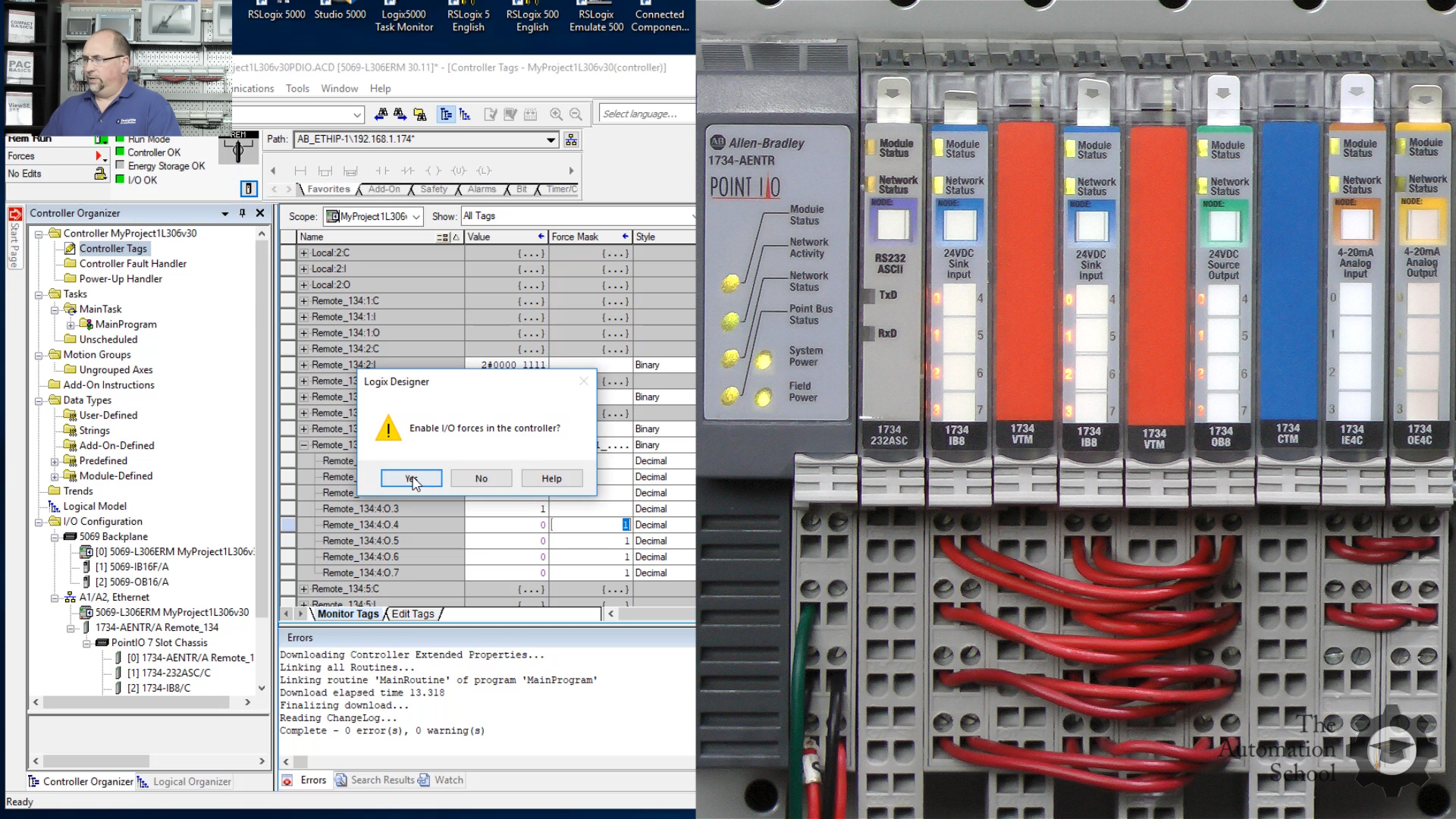Viewport: 1456px width, 819px height.
Task: Click the Forces status icon
Action: (99, 156)
